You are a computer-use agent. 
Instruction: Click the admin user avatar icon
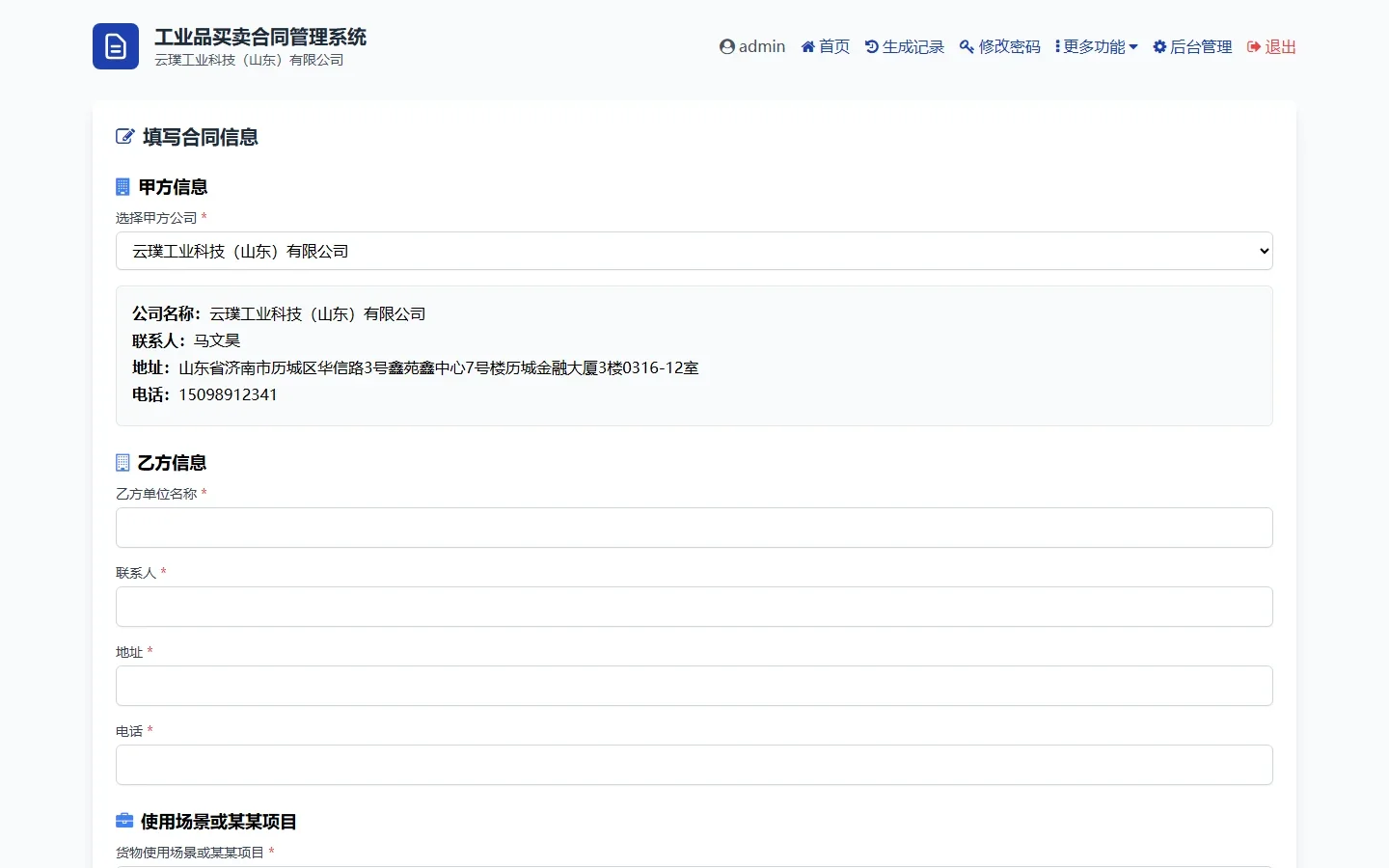pos(727,46)
